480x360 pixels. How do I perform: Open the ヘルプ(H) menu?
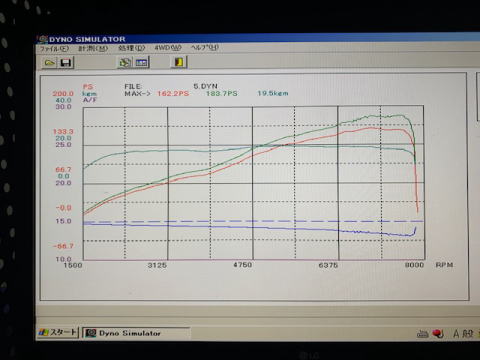205,47
